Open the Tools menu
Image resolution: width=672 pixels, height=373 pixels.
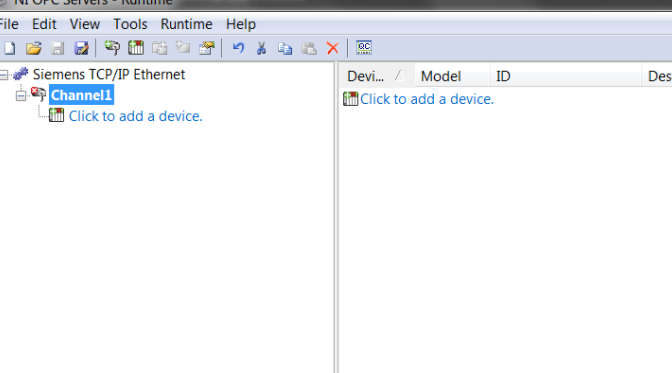pos(130,24)
